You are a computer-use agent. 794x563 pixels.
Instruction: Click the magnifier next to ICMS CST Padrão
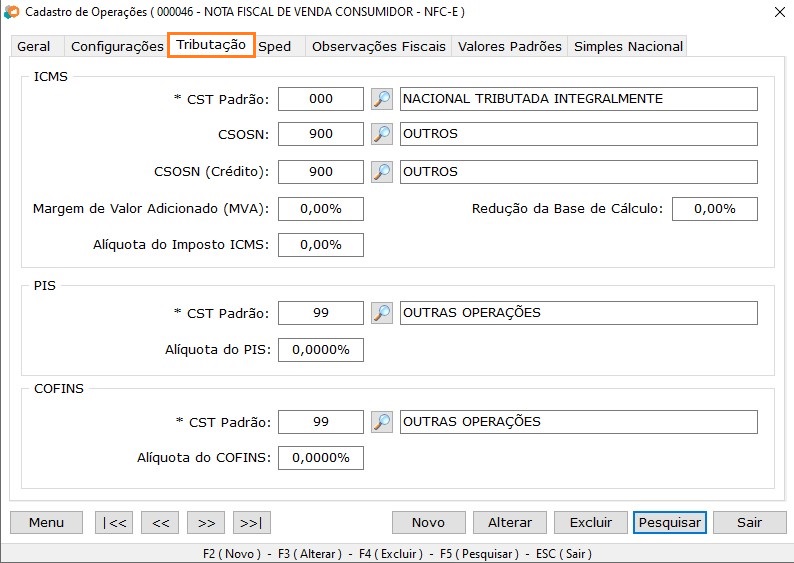tap(382, 99)
